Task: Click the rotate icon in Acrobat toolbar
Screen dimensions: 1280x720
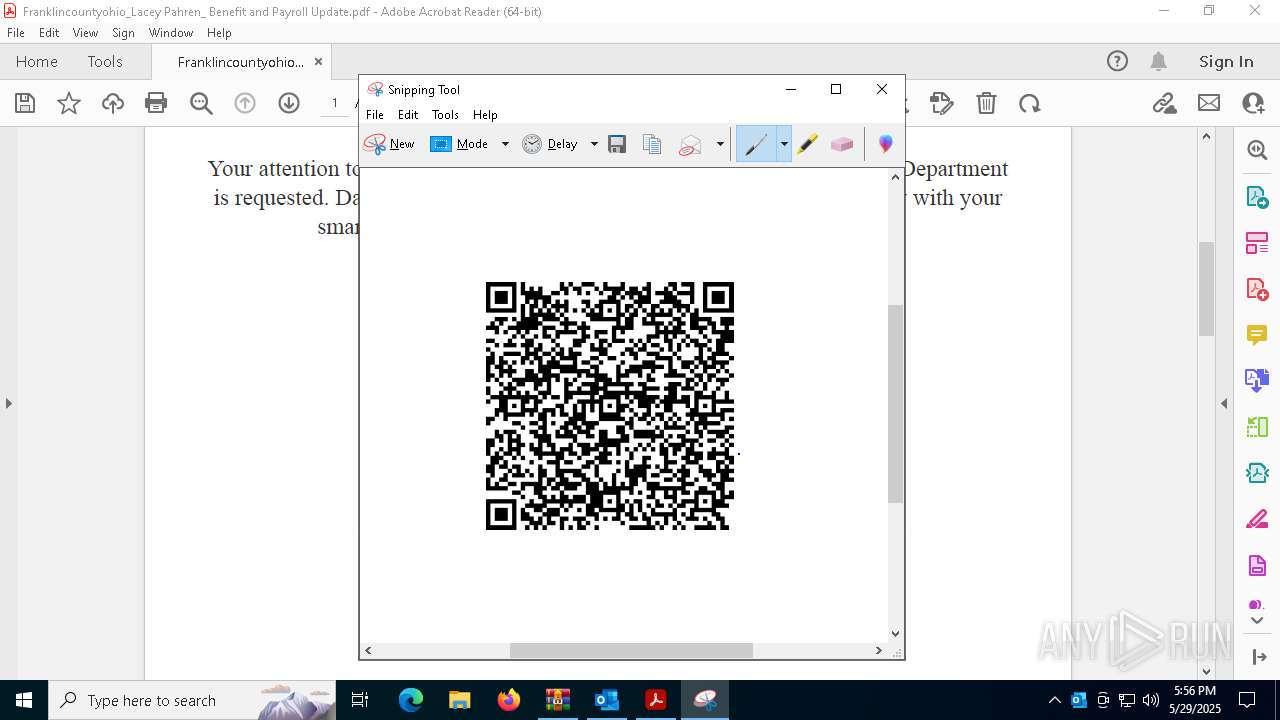Action: coord(1030,103)
